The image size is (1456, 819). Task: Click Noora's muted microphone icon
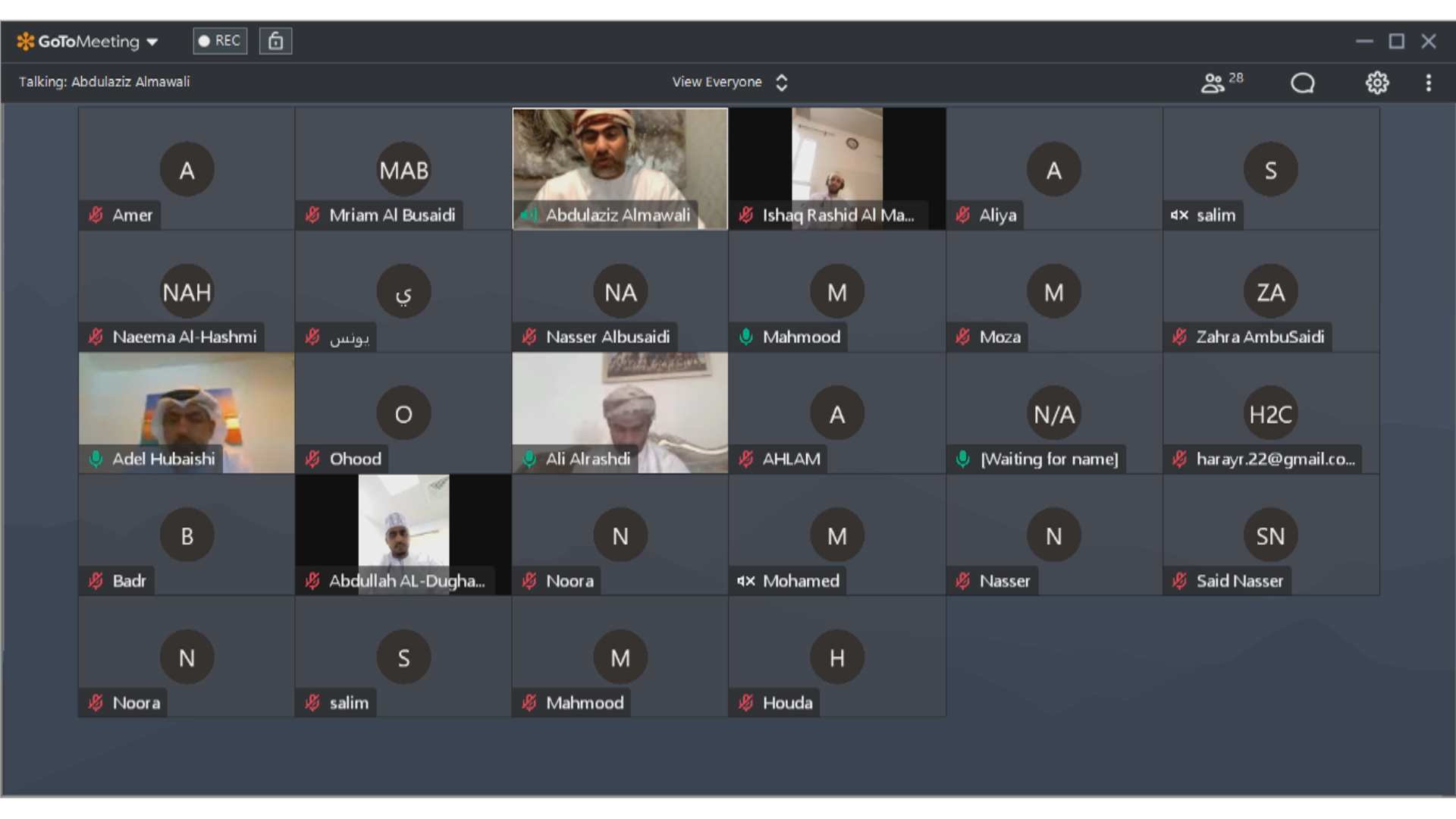(x=529, y=581)
